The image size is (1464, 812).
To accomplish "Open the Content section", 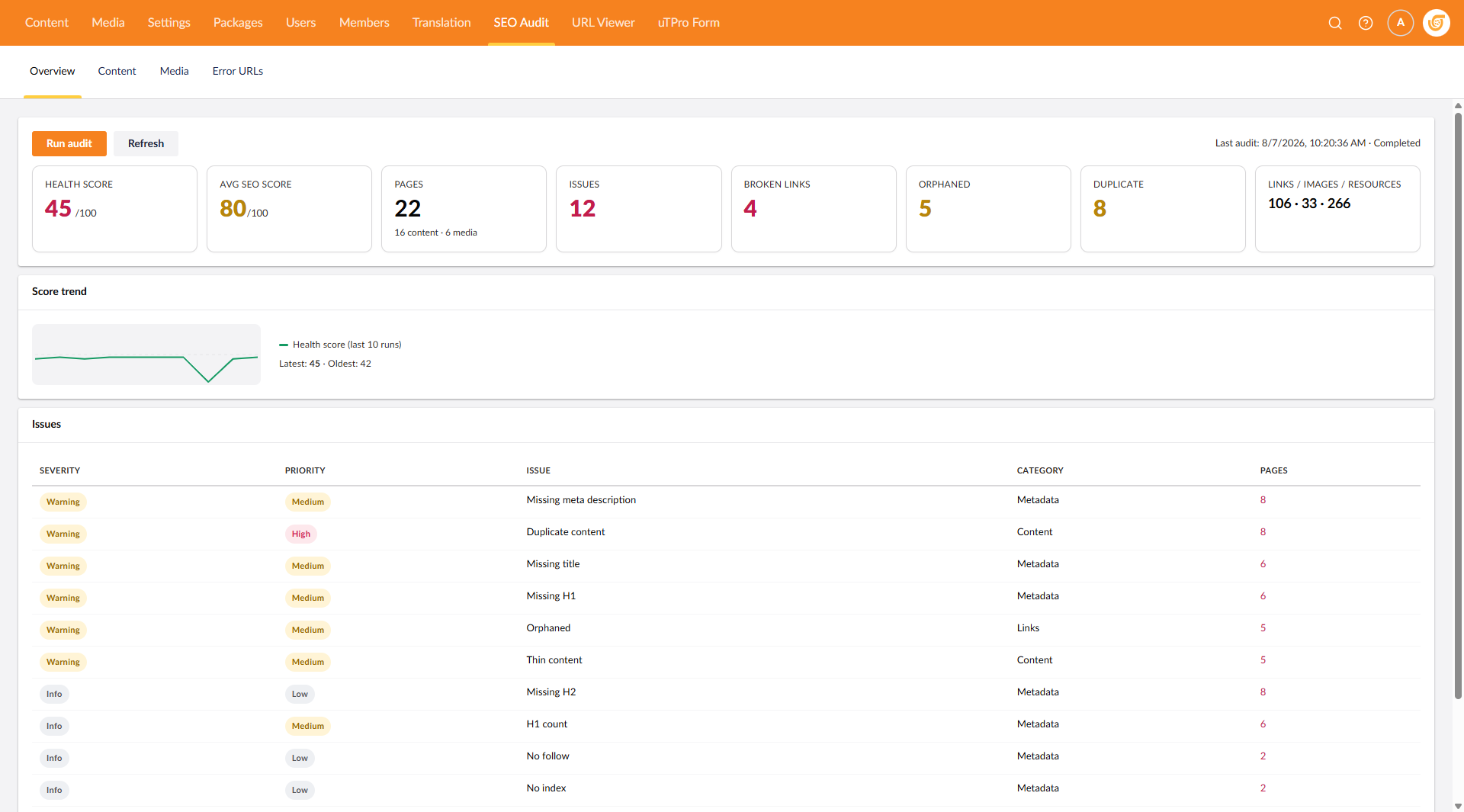I will point(47,23).
